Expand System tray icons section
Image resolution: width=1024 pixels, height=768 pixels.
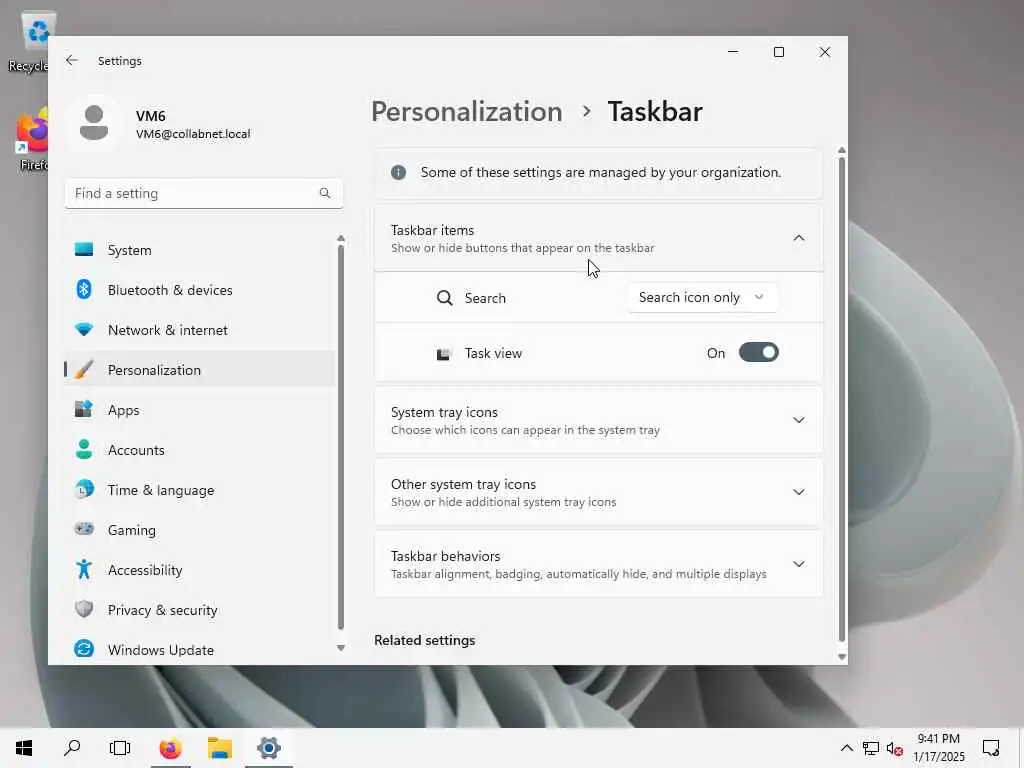tap(798, 420)
